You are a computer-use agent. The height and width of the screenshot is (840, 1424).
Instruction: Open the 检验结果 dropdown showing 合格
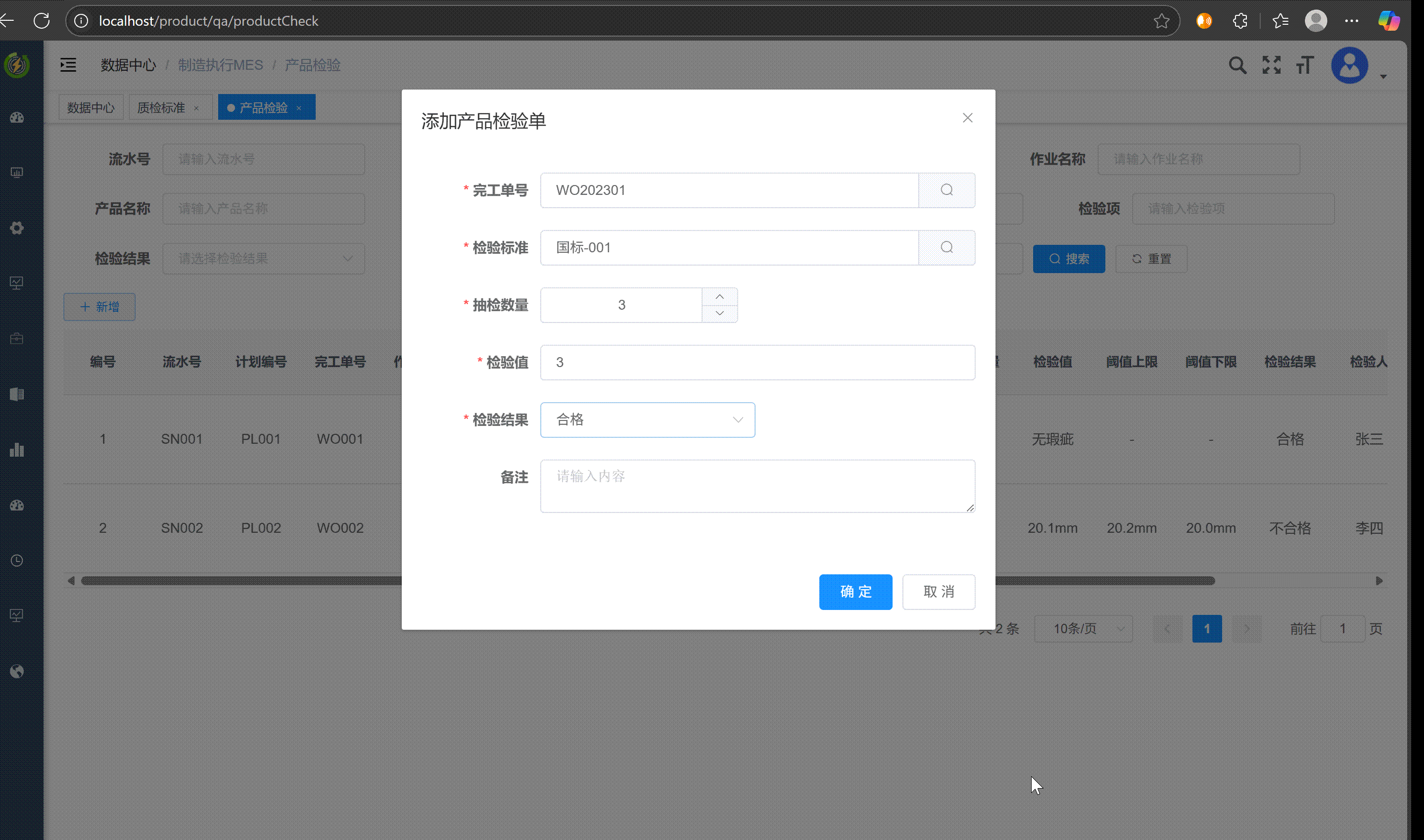coord(648,420)
